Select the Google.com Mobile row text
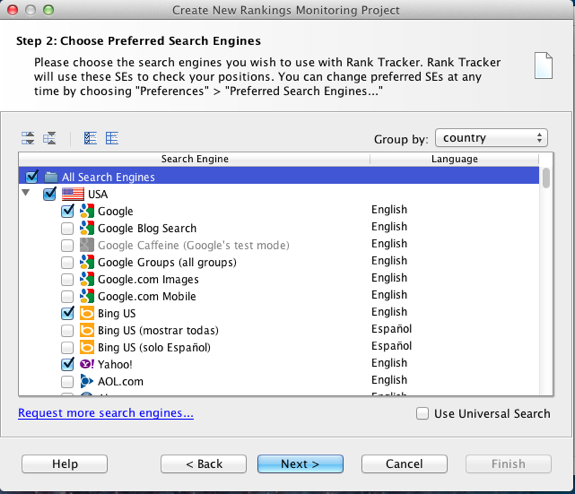Screen dimensions: 575x494 point(147,296)
